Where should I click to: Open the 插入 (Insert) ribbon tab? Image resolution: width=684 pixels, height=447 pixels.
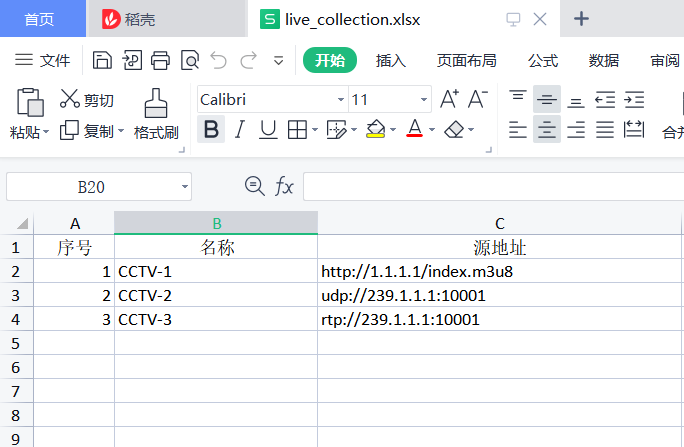390,61
